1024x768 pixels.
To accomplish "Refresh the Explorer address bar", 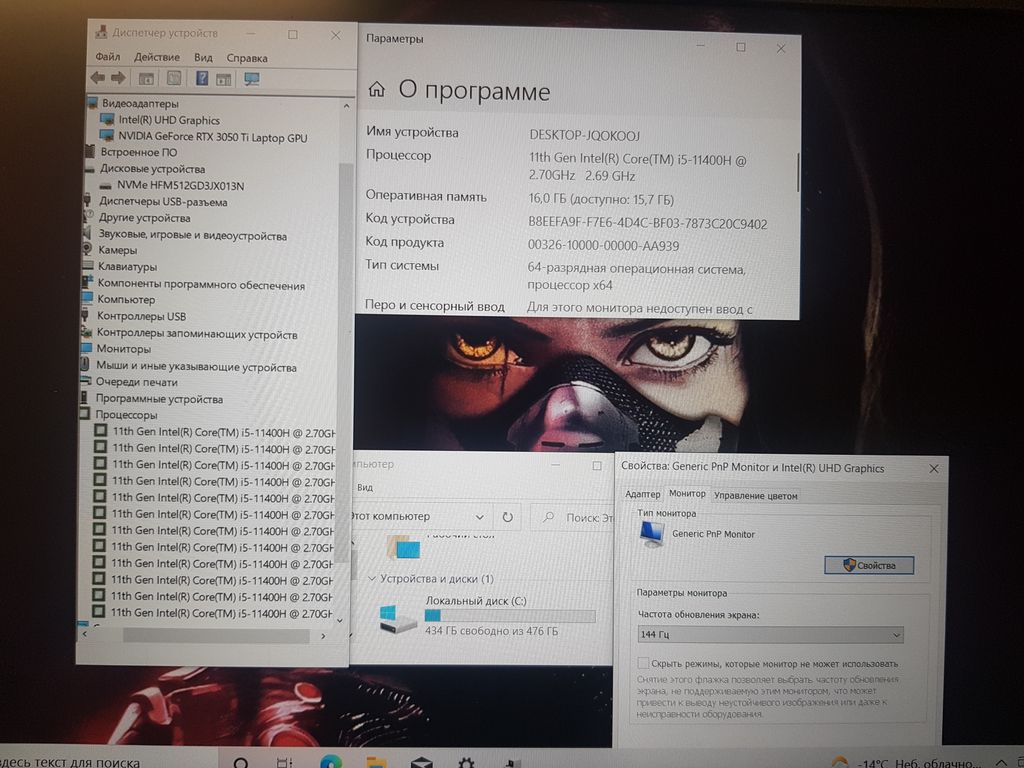I will click(507, 517).
